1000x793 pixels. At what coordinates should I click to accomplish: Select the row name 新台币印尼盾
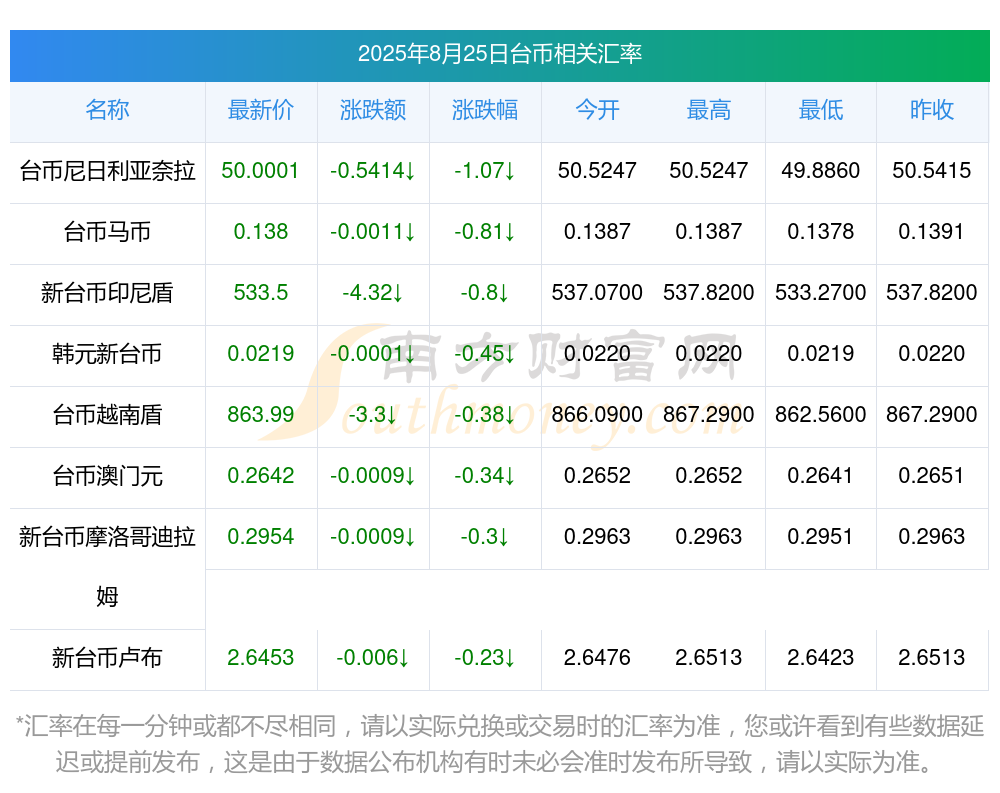coord(107,293)
